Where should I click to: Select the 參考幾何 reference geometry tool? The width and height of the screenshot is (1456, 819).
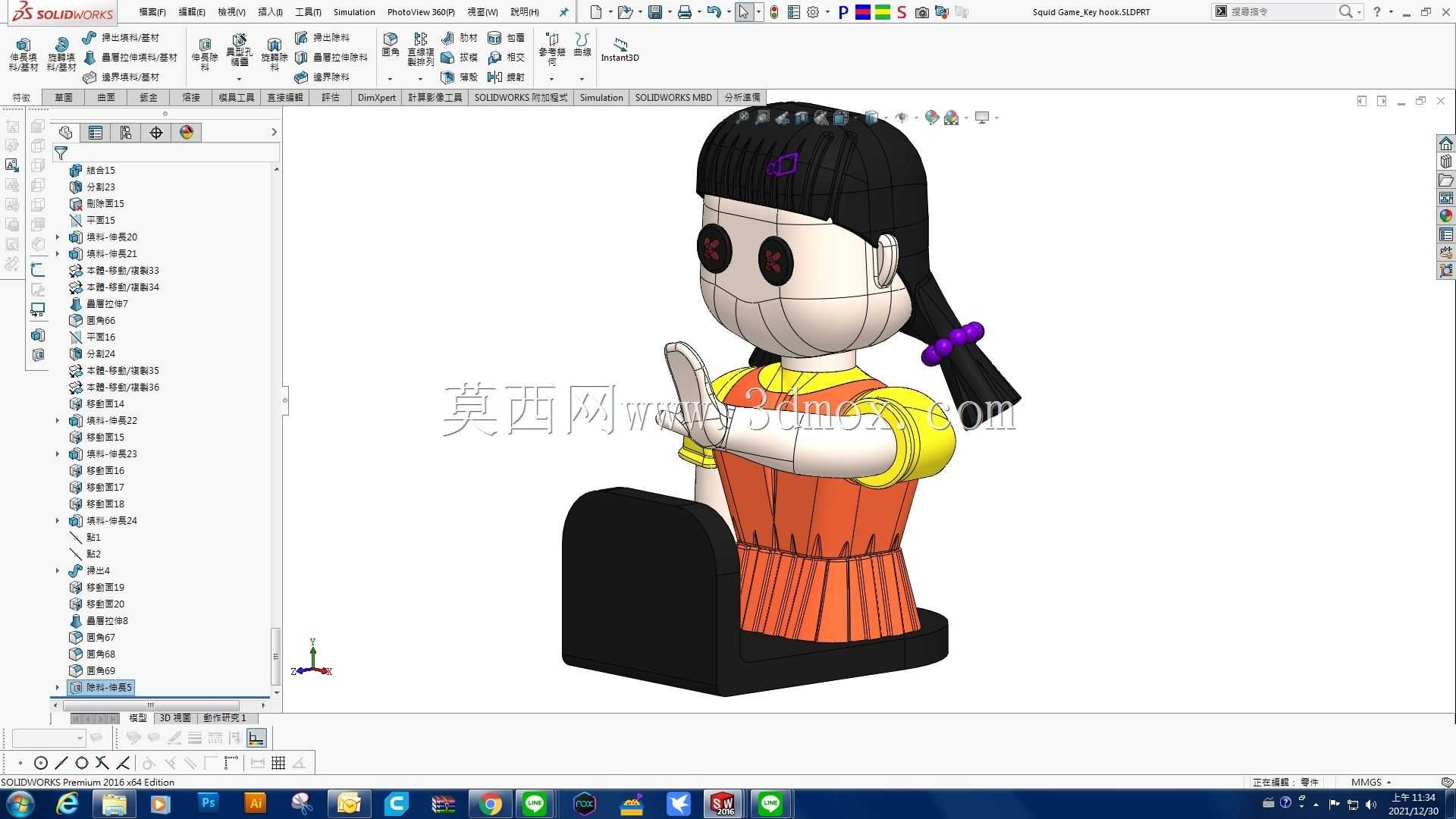click(552, 49)
